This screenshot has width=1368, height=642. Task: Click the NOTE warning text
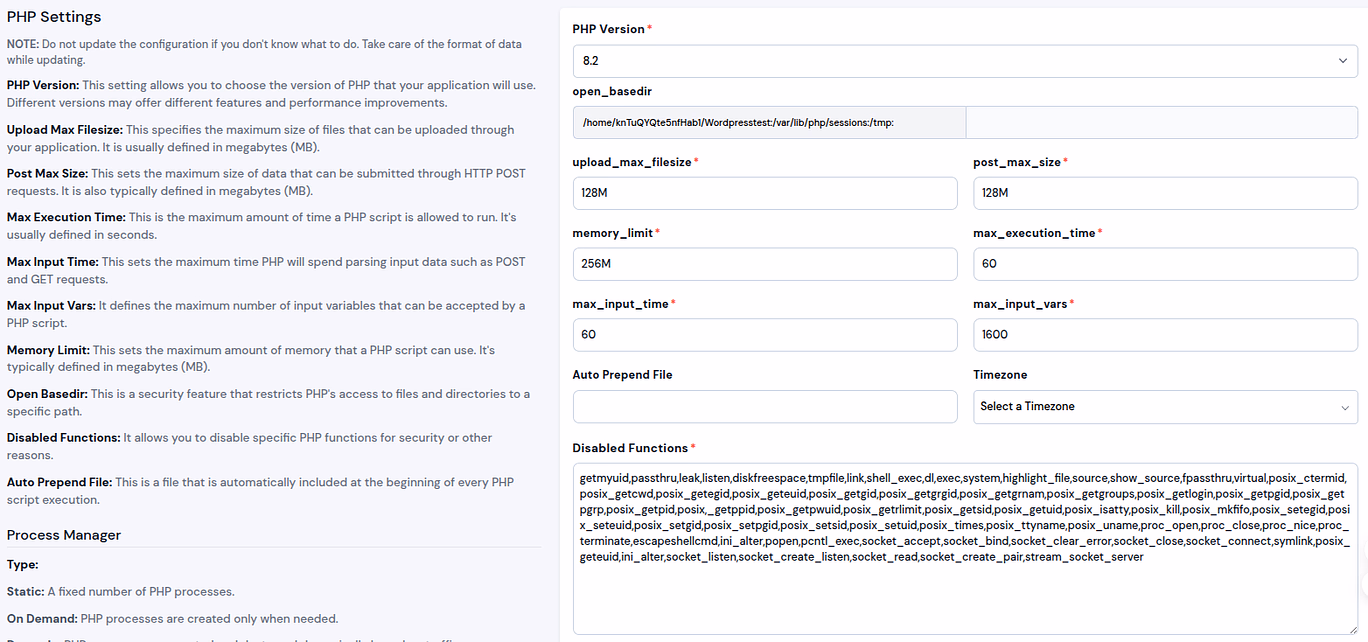[x=264, y=52]
